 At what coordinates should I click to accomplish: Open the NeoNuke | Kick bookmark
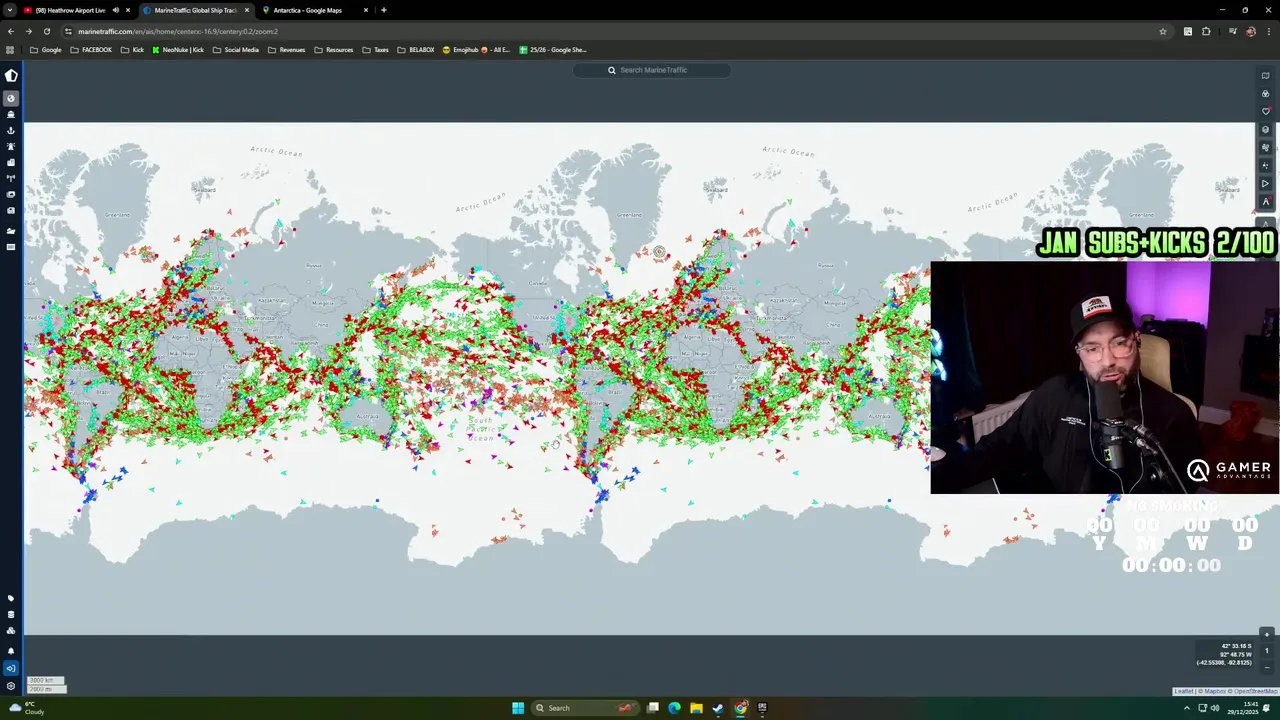178,50
